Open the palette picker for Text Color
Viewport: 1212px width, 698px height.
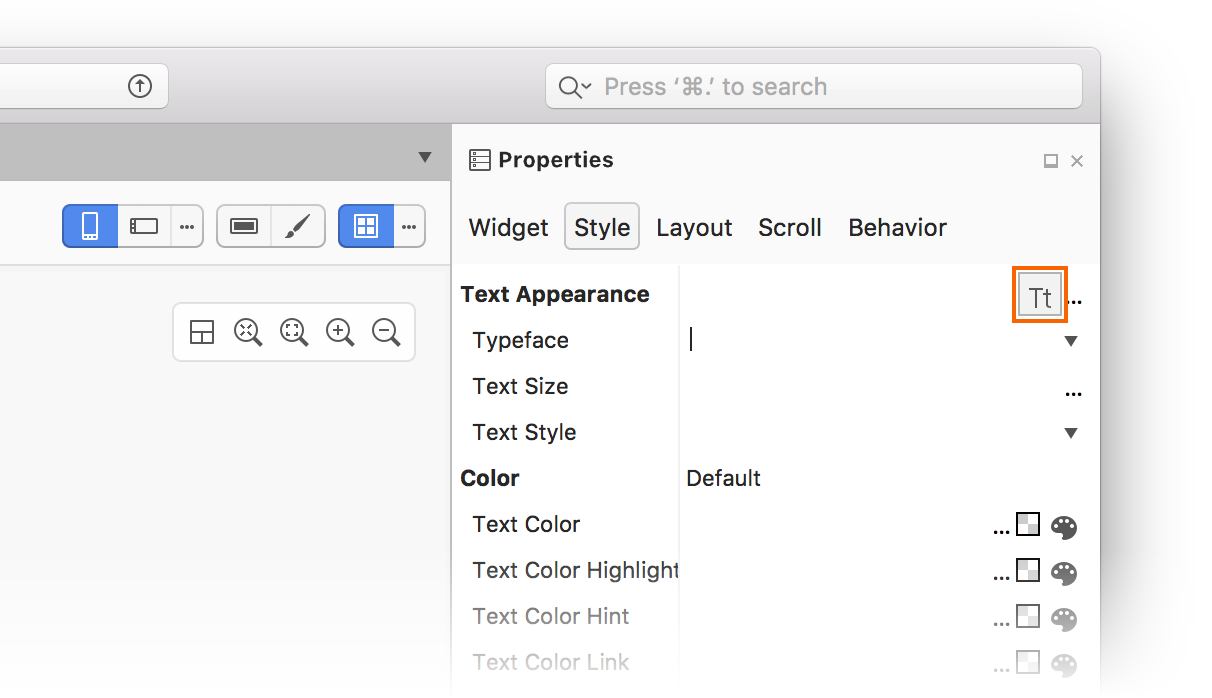click(x=1064, y=527)
